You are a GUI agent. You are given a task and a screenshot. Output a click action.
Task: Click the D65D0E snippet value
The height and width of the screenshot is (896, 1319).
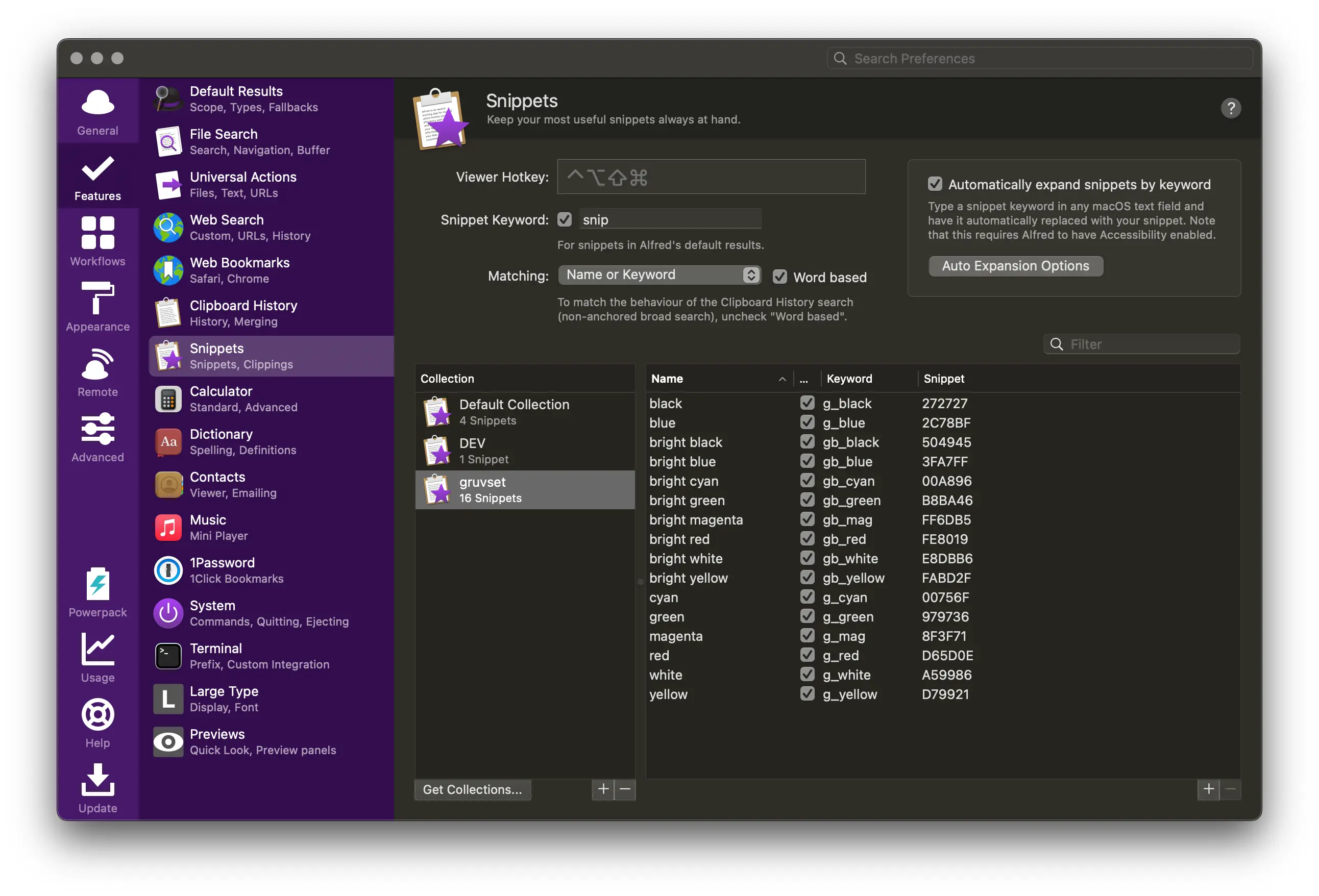click(x=947, y=655)
